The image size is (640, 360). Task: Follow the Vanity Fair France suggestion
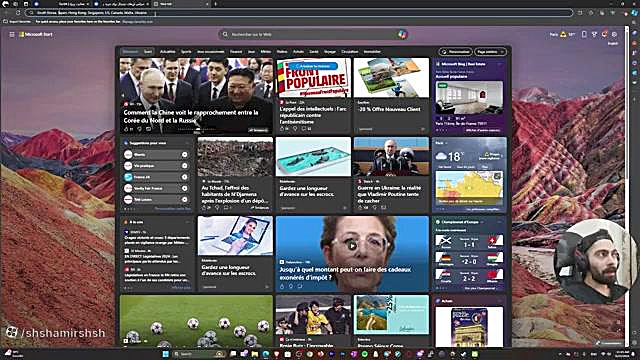click(x=184, y=188)
